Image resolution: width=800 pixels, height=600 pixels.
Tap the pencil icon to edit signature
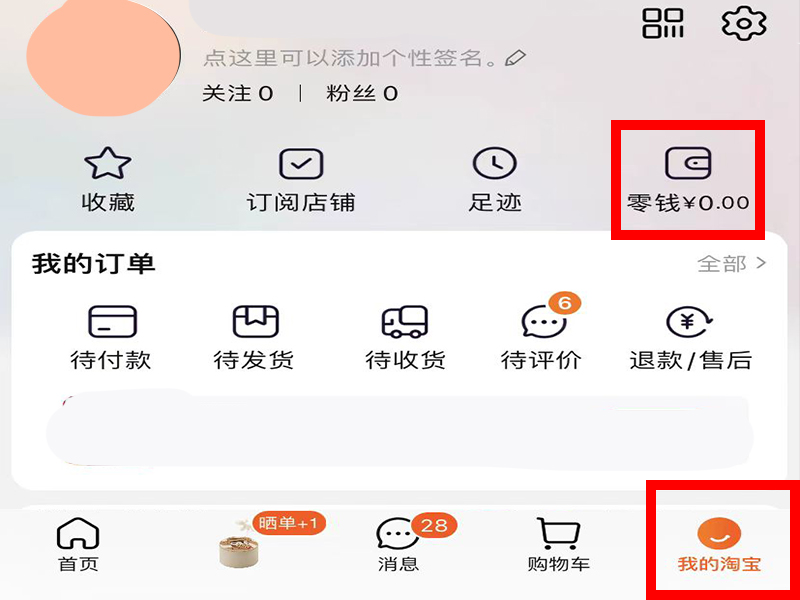[515, 58]
